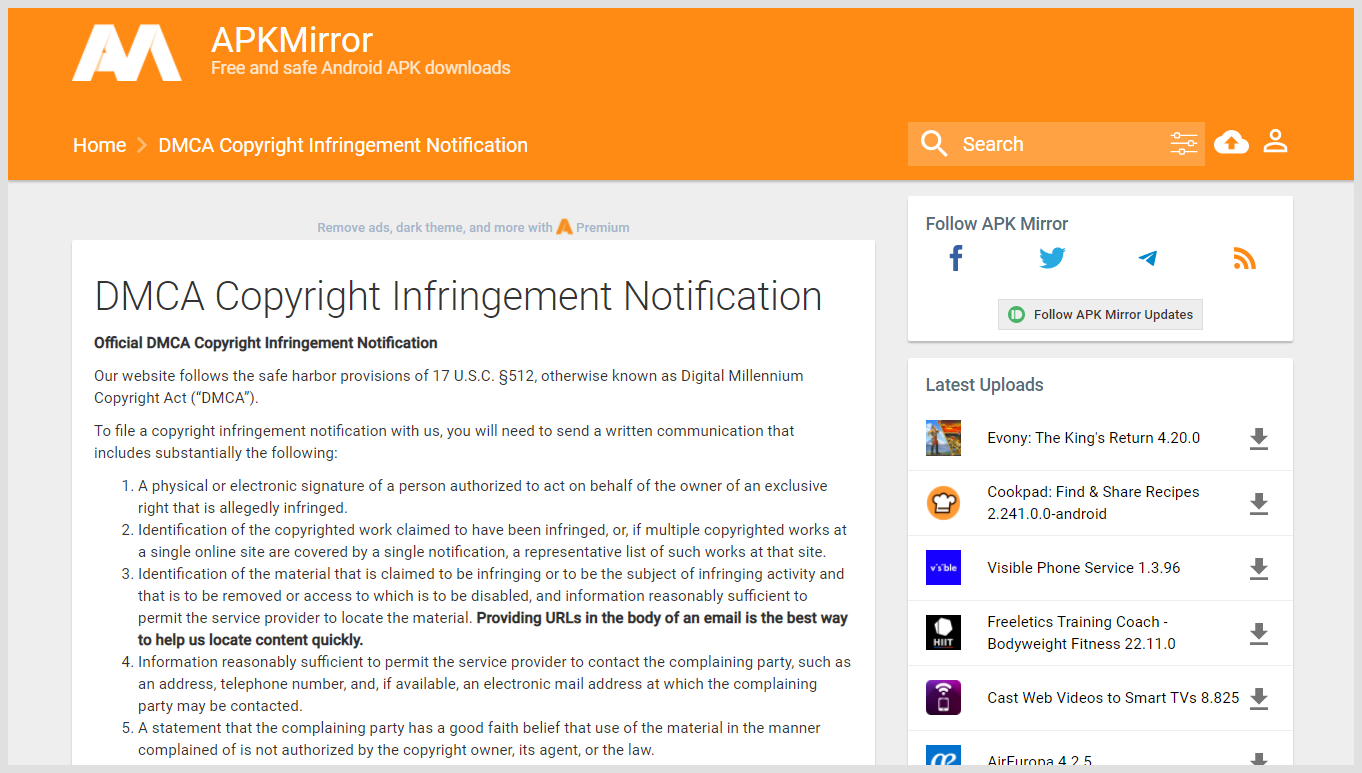This screenshot has width=1362, height=773.
Task: Click the search magnifier icon
Action: point(934,144)
